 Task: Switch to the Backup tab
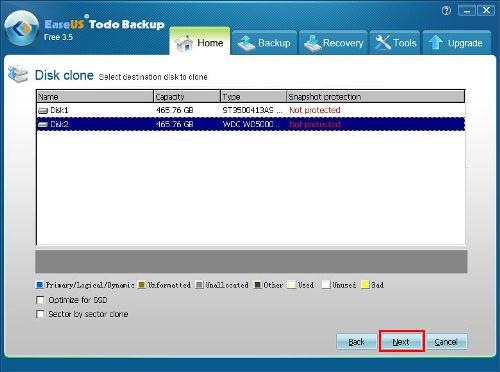tap(264, 42)
